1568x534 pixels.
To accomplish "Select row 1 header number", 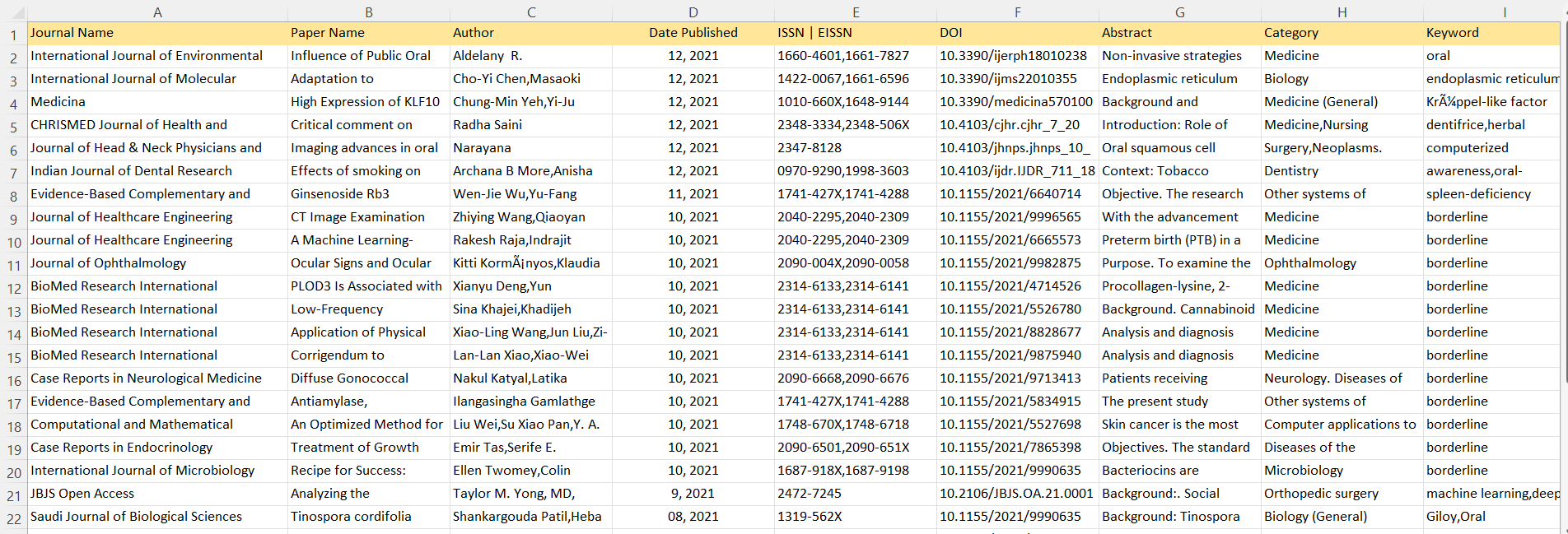I will pos(13,35).
